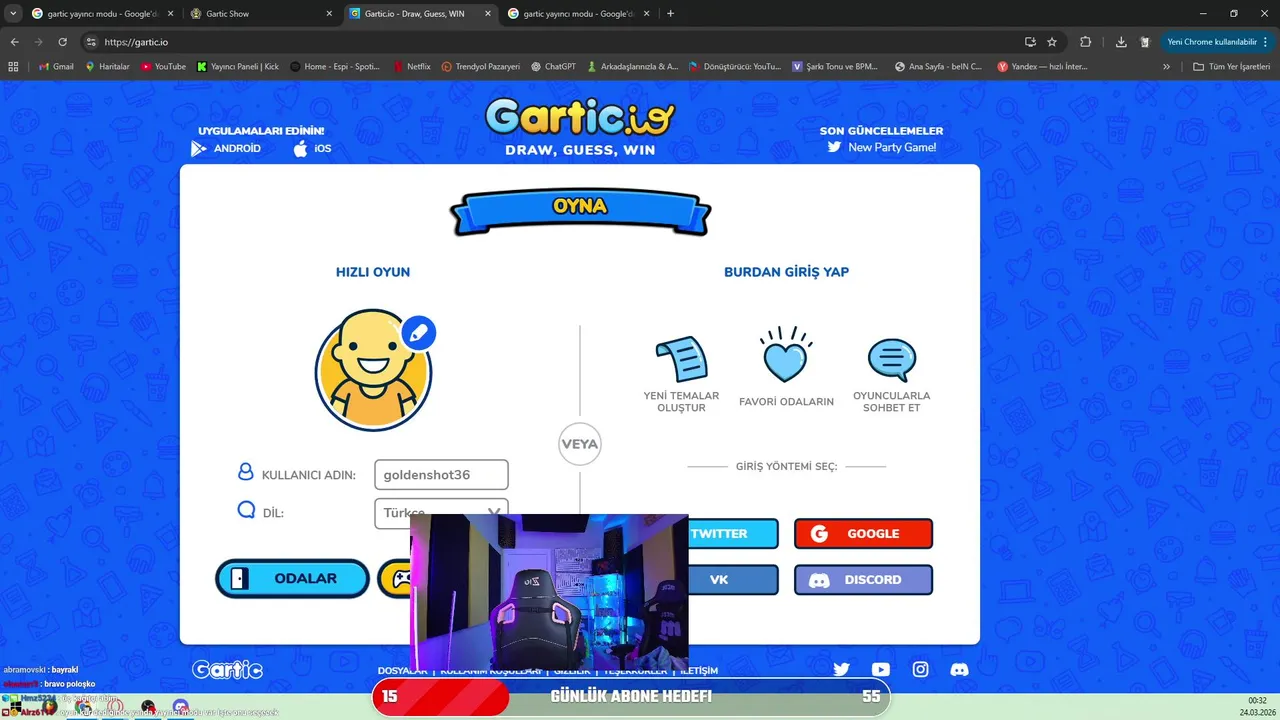Open footer Discord icon
Viewport: 1280px width, 720px height.
(x=959, y=670)
